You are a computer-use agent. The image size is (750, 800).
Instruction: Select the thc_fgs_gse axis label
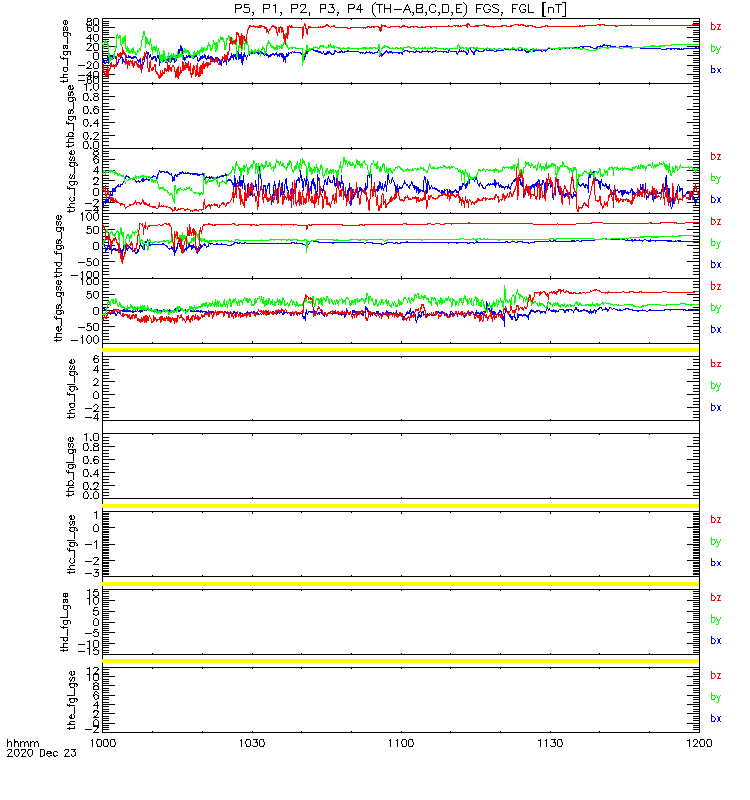click(71, 182)
